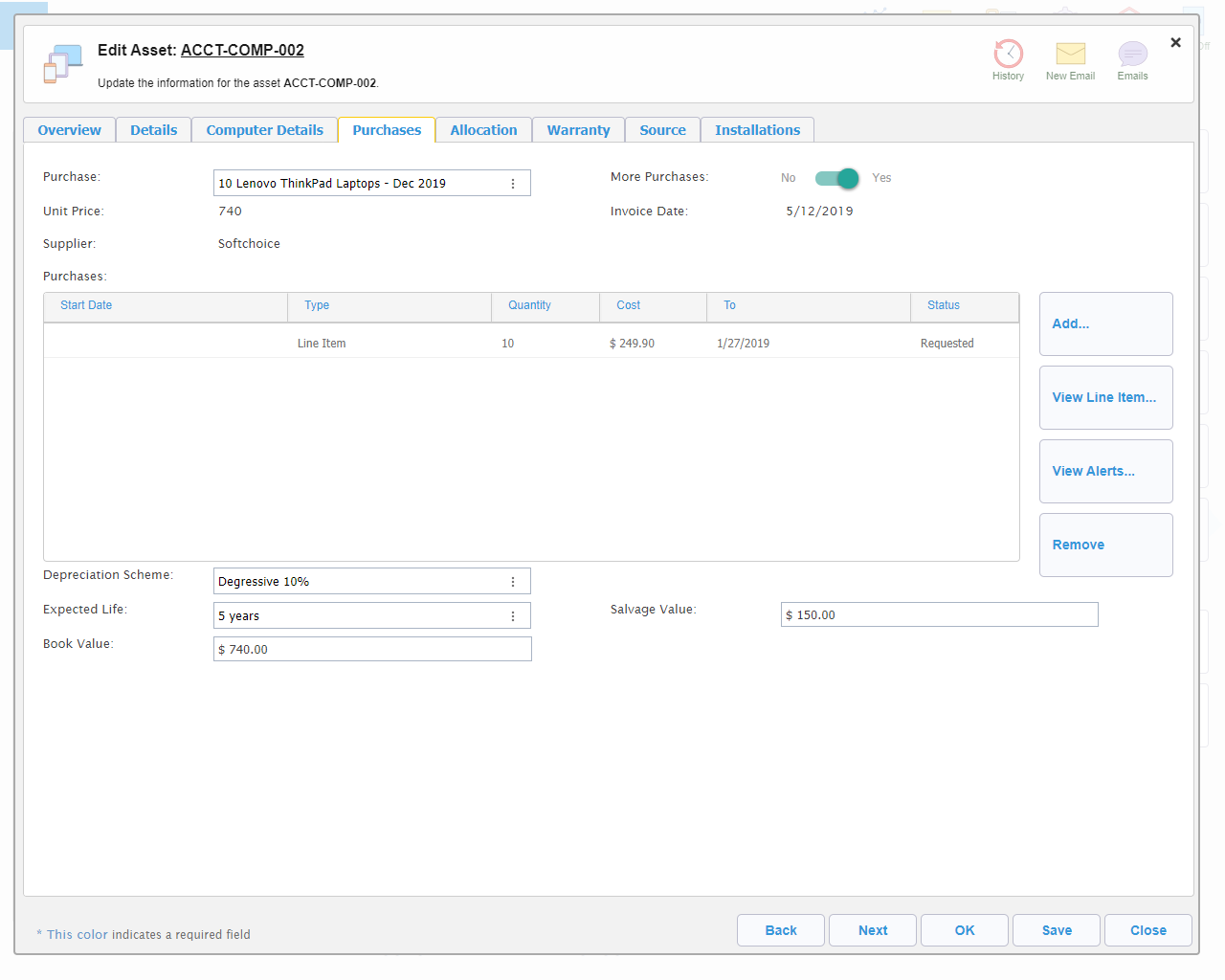
Task: Click the Book Value input field
Action: (x=372, y=649)
